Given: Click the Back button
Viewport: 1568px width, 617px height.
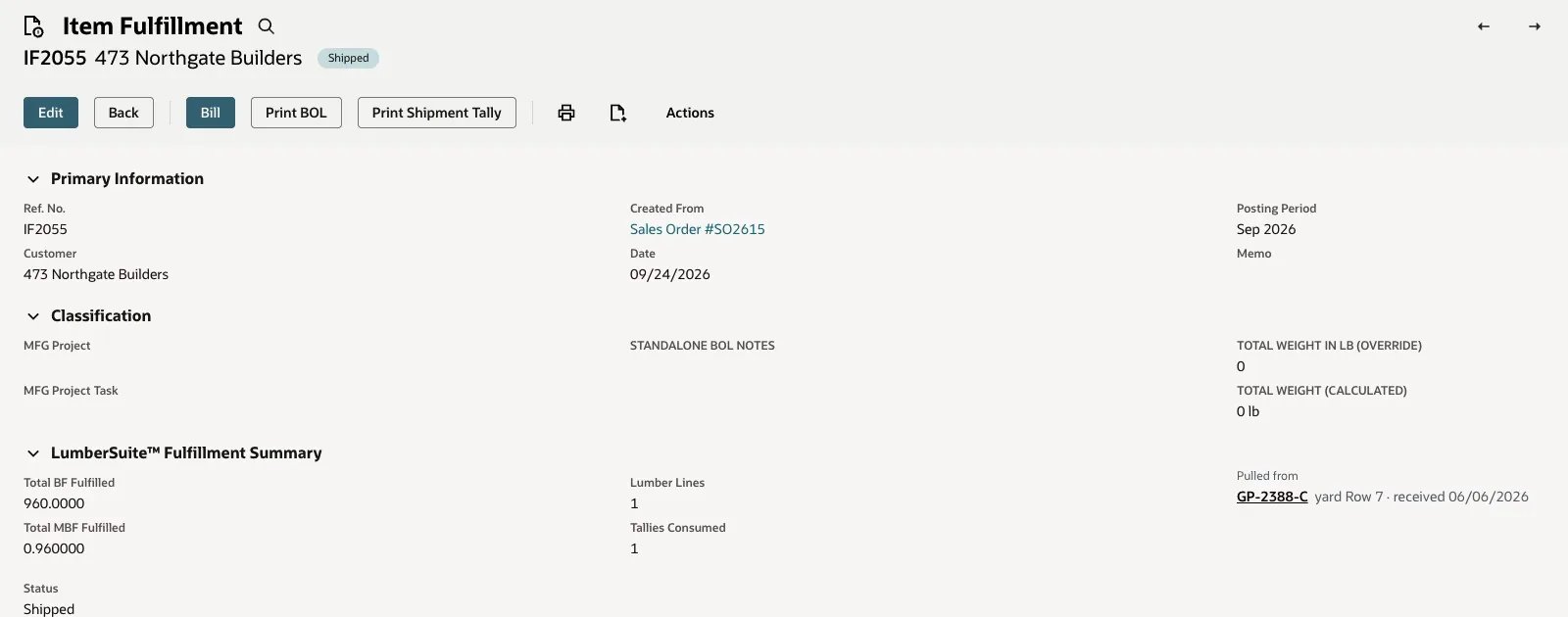Looking at the screenshot, I should 123,113.
